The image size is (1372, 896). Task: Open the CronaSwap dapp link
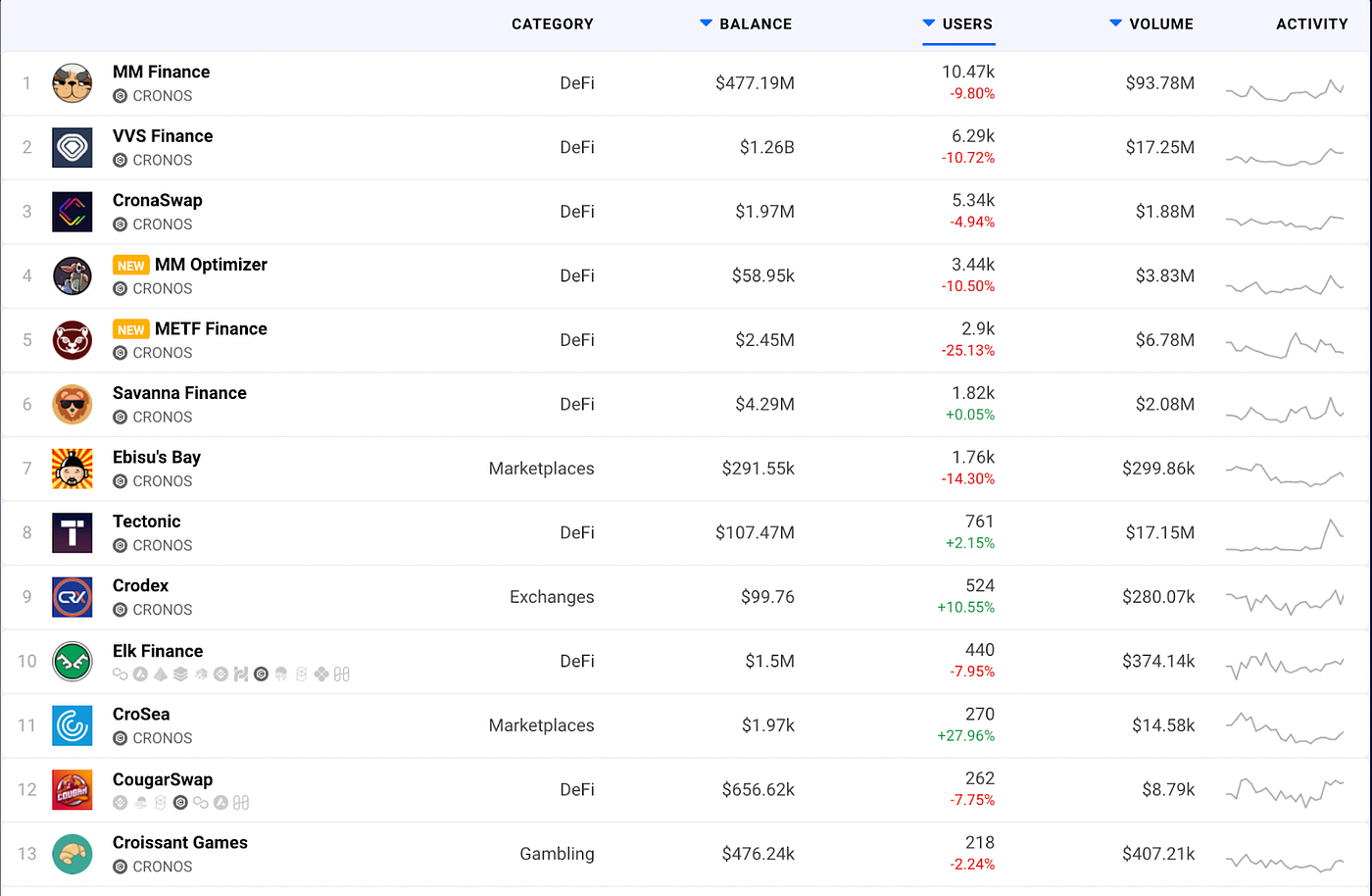click(158, 200)
